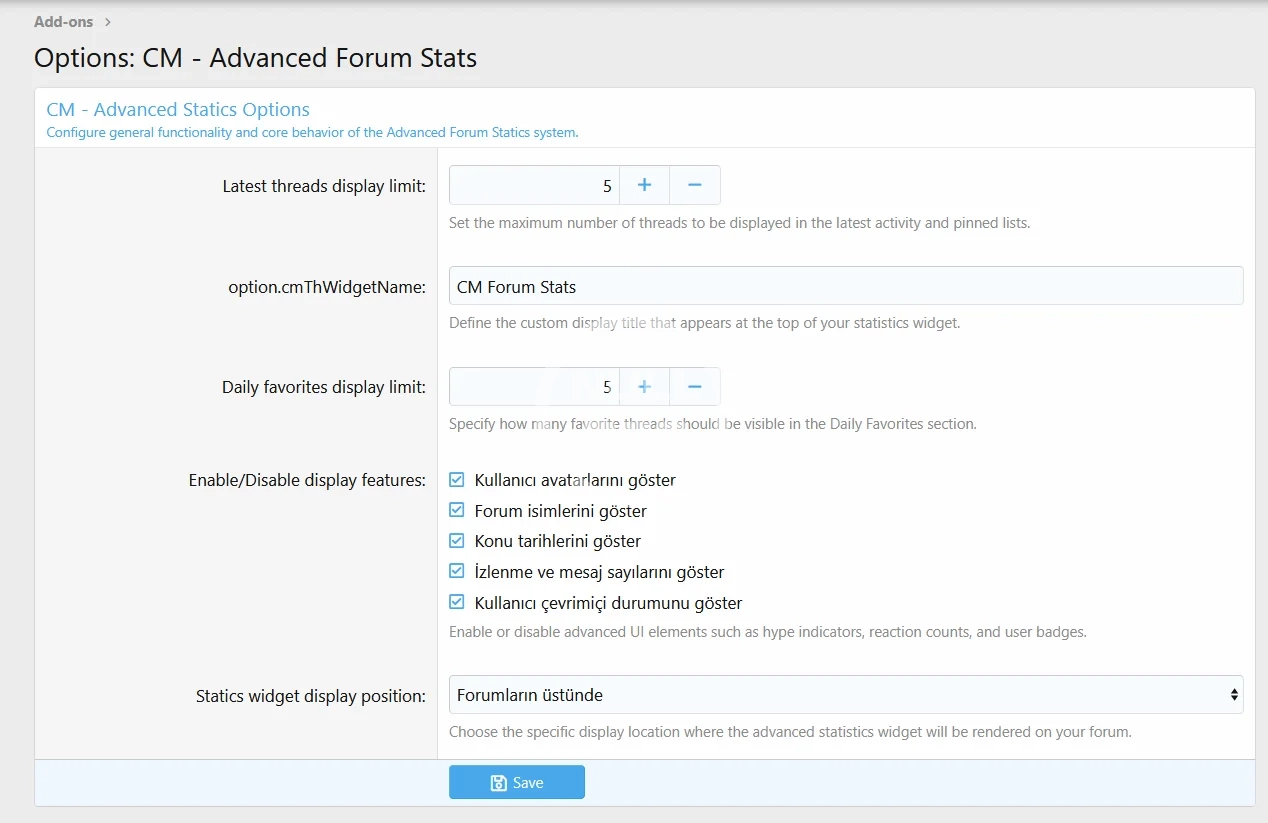Click the breadcrumb chevron after Add-ons
The width and height of the screenshot is (1268, 823).
108,21
